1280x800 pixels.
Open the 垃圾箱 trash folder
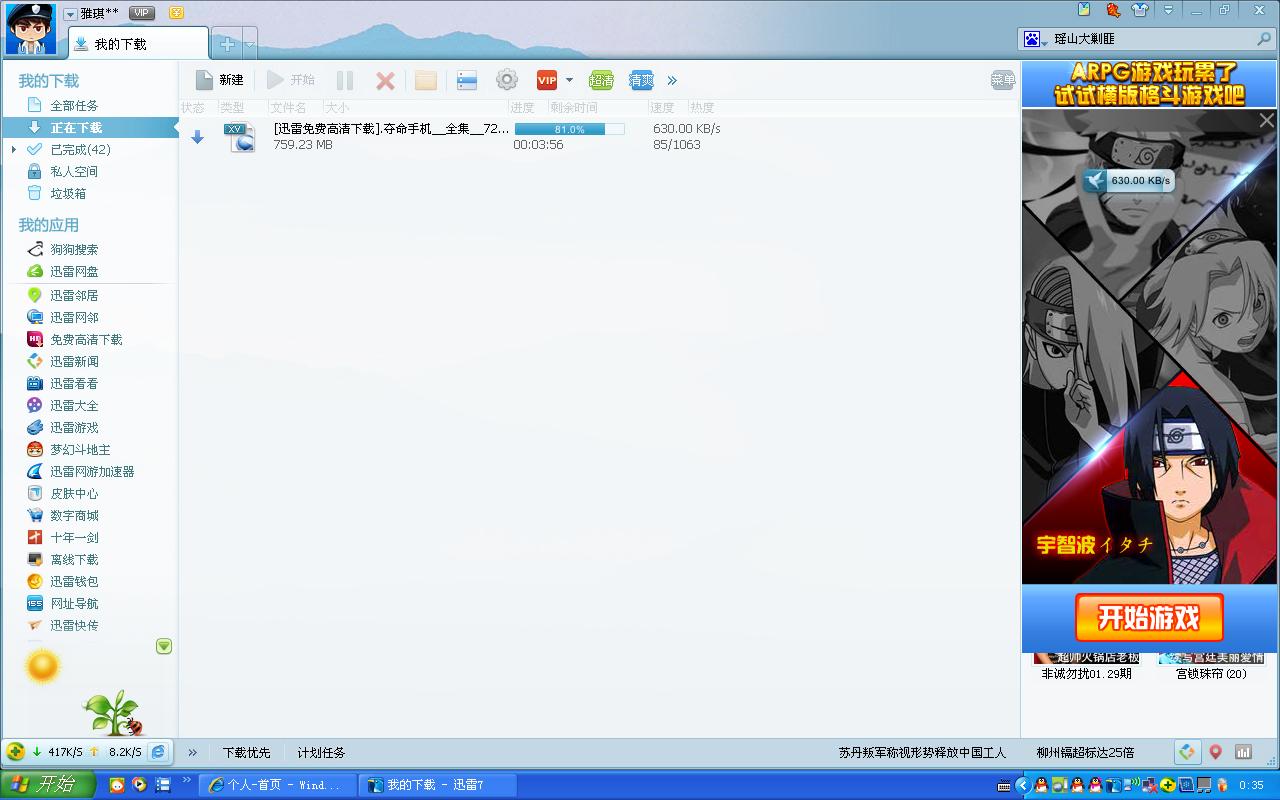point(68,193)
